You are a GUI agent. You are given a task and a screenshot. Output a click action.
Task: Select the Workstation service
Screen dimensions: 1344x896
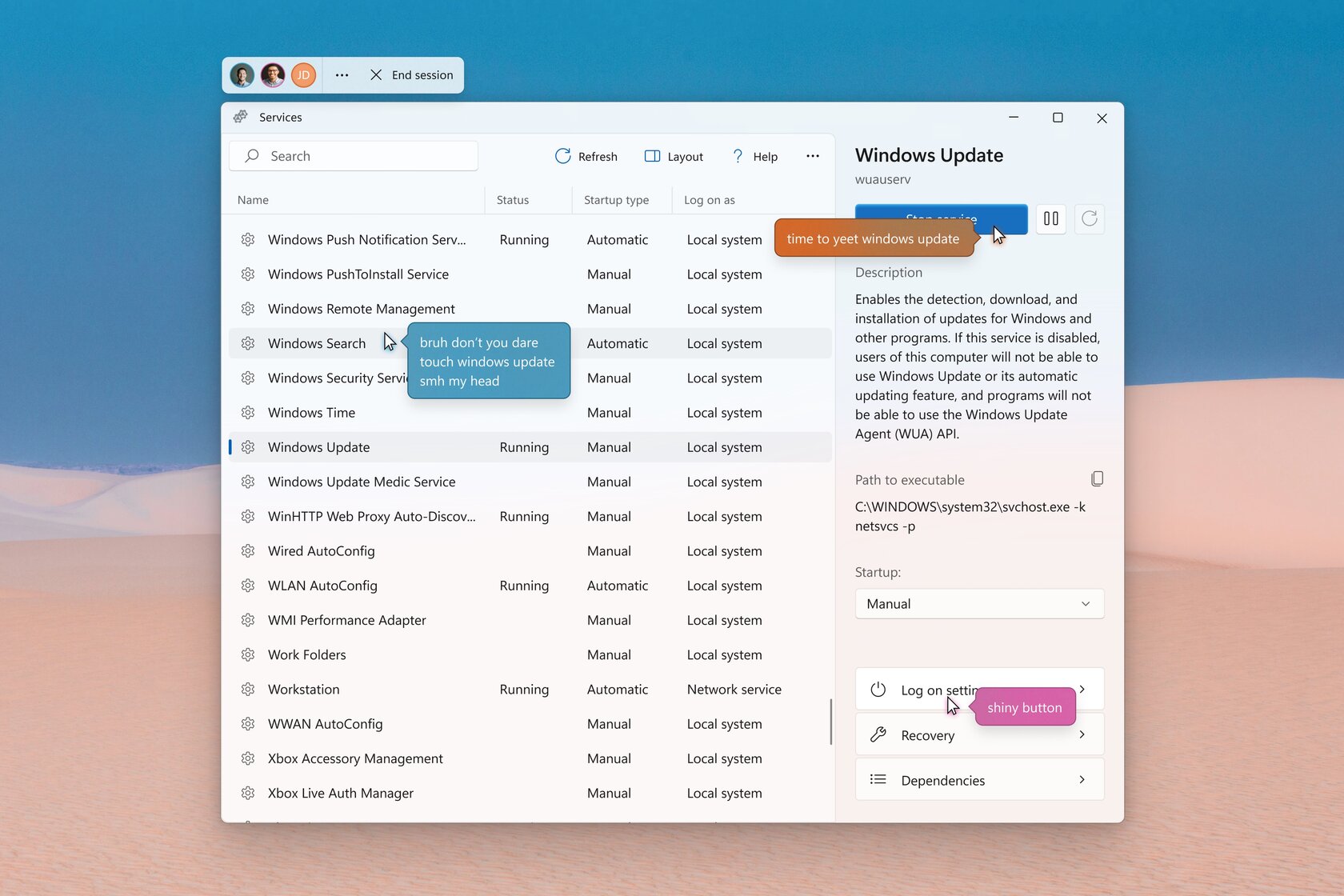530,690
